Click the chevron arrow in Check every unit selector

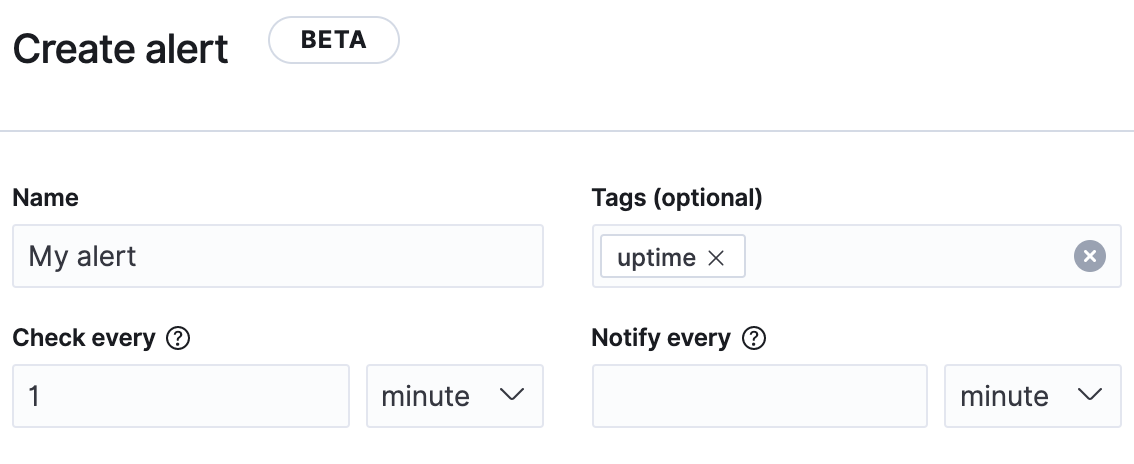[x=511, y=396]
